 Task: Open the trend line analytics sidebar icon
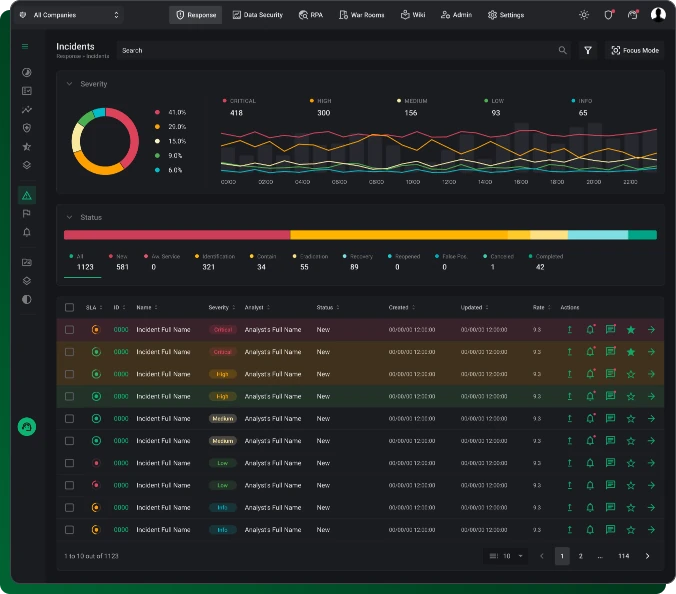click(27, 109)
